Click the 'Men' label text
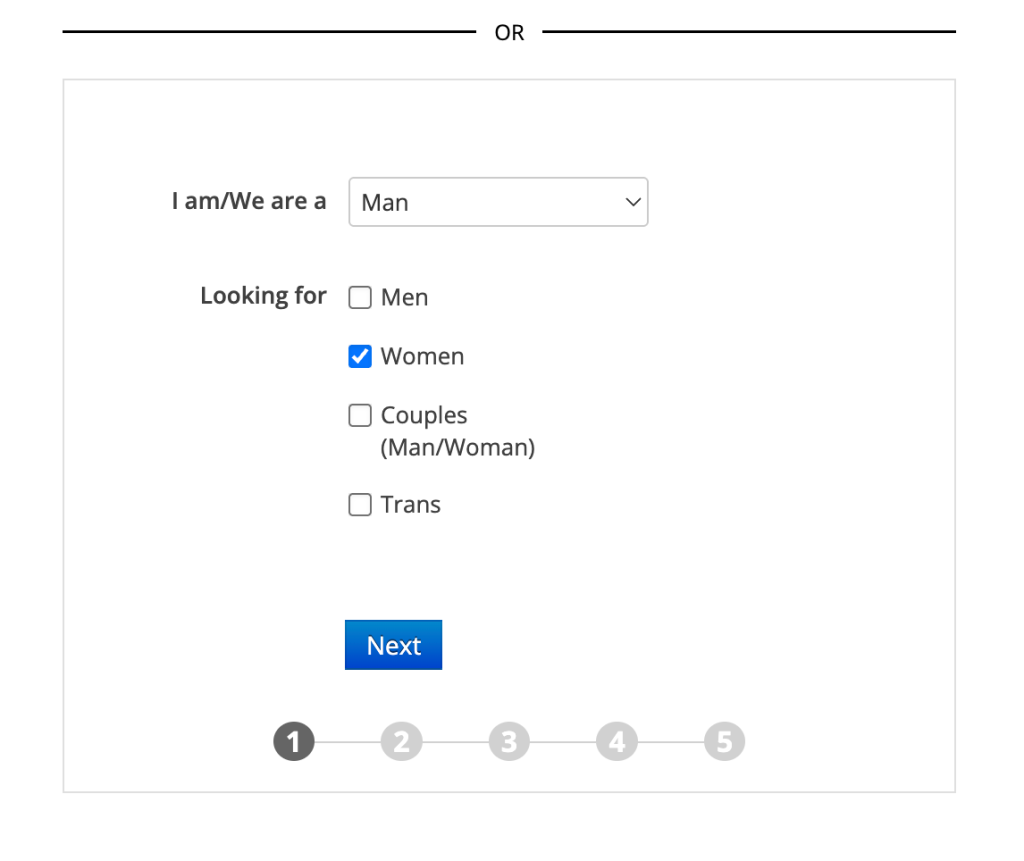The height and width of the screenshot is (861, 1024). pyautogui.click(x=404, y=298)
